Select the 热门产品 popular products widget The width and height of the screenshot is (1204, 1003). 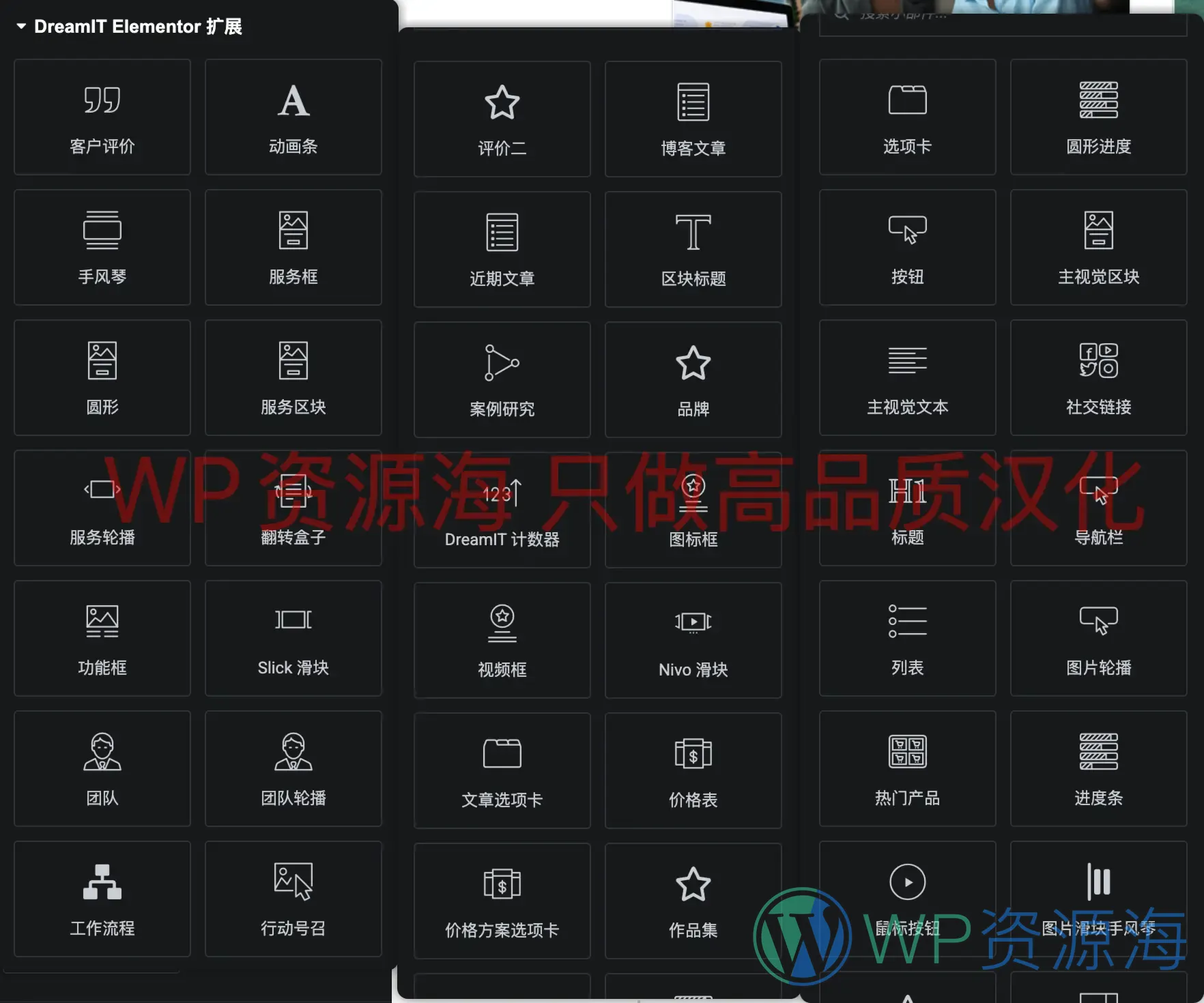click(x=907, y=770)
